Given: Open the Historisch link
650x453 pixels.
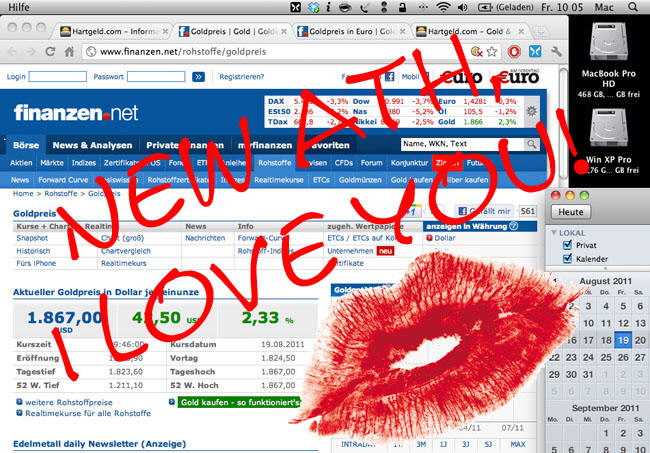Looking at the screenshot, I should 33,251.
